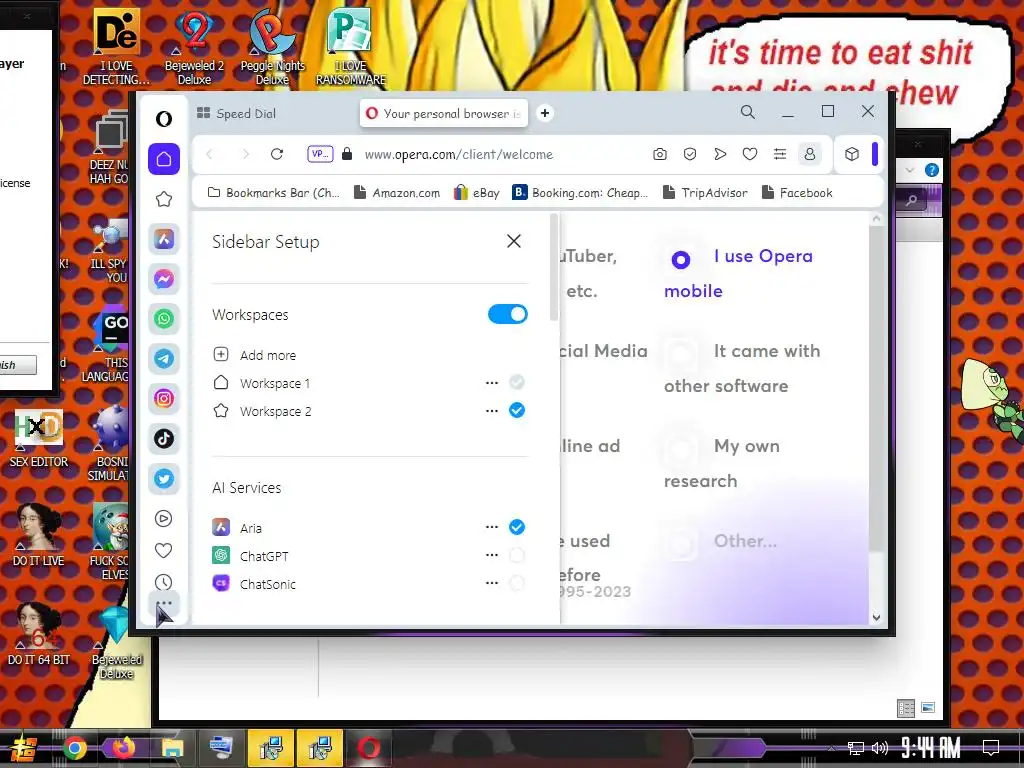Open the Player icon in sidebar

tap(164, 519)
